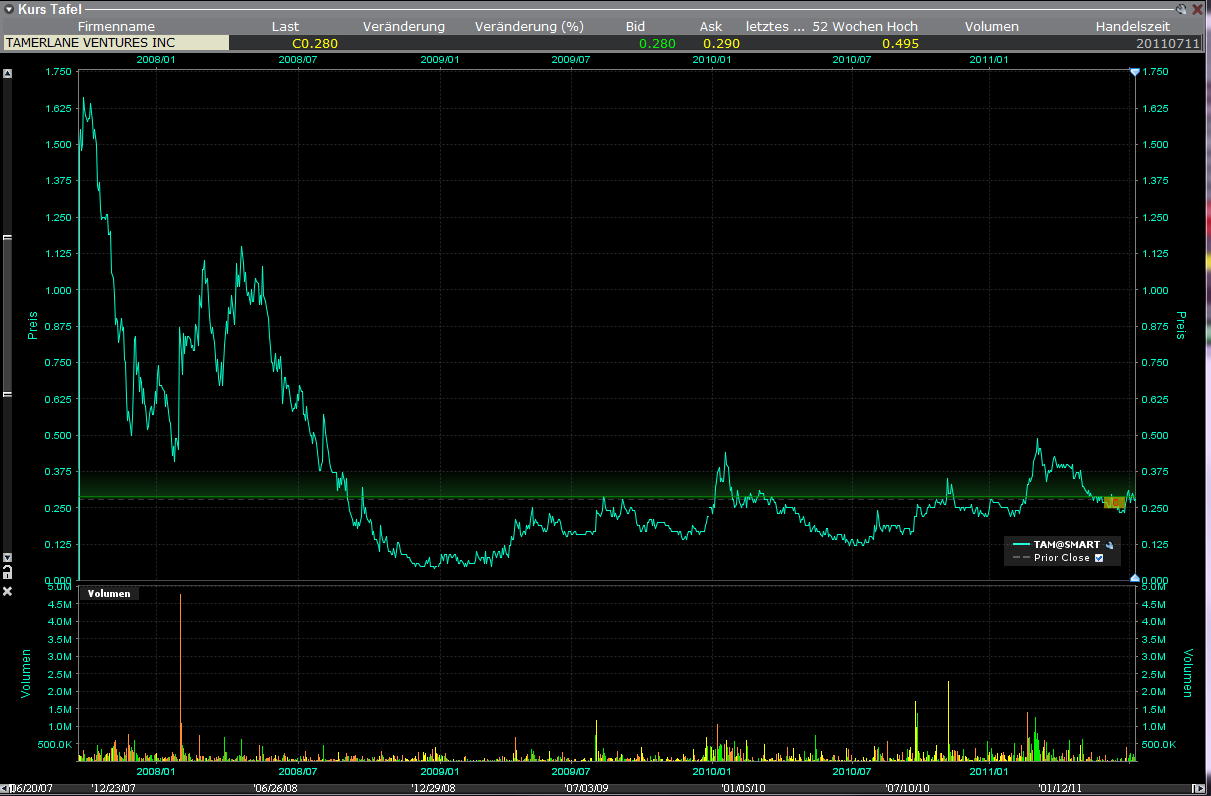Select the blue diamond marker at the top price axis

click(1134, 71)
